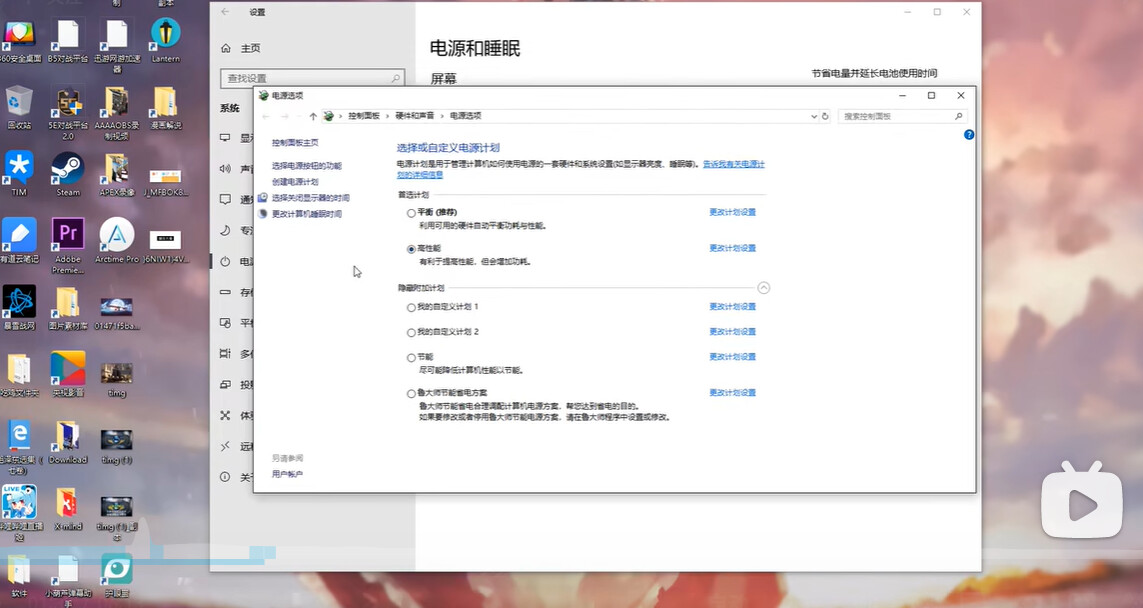Viewport: 1143px width, 608px height.
Task: Click the TIM desktop icon
Action: pos(19,174)
